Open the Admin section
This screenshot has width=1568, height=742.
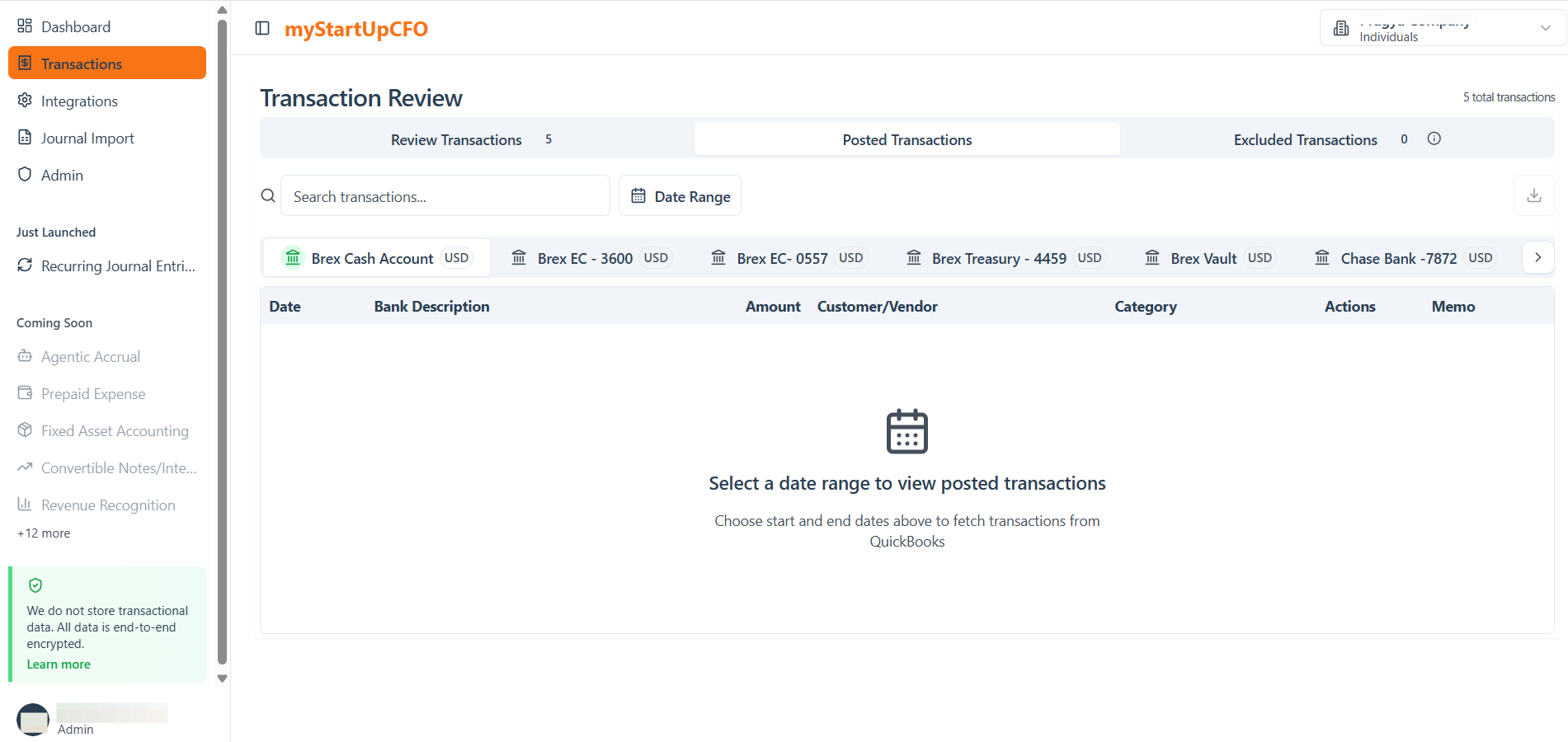(107, 175)
